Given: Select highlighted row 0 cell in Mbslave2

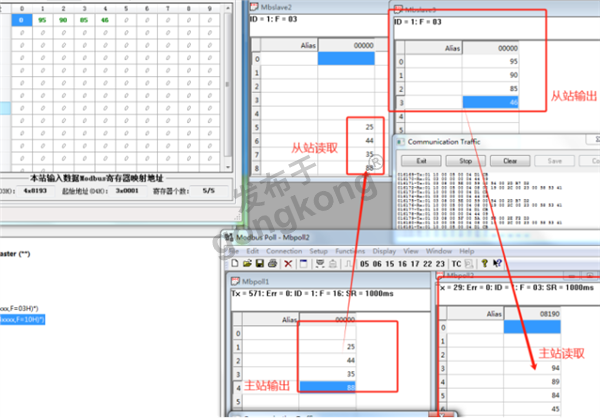Looking at the screenshot, I should point(346,59).
